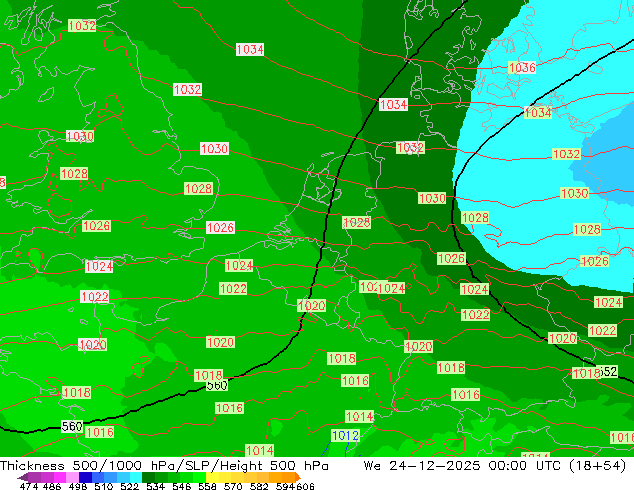This screenshot has height=490, width=634.
Task: Pick the cyan legend swatch
Action: tap(136, 477)
